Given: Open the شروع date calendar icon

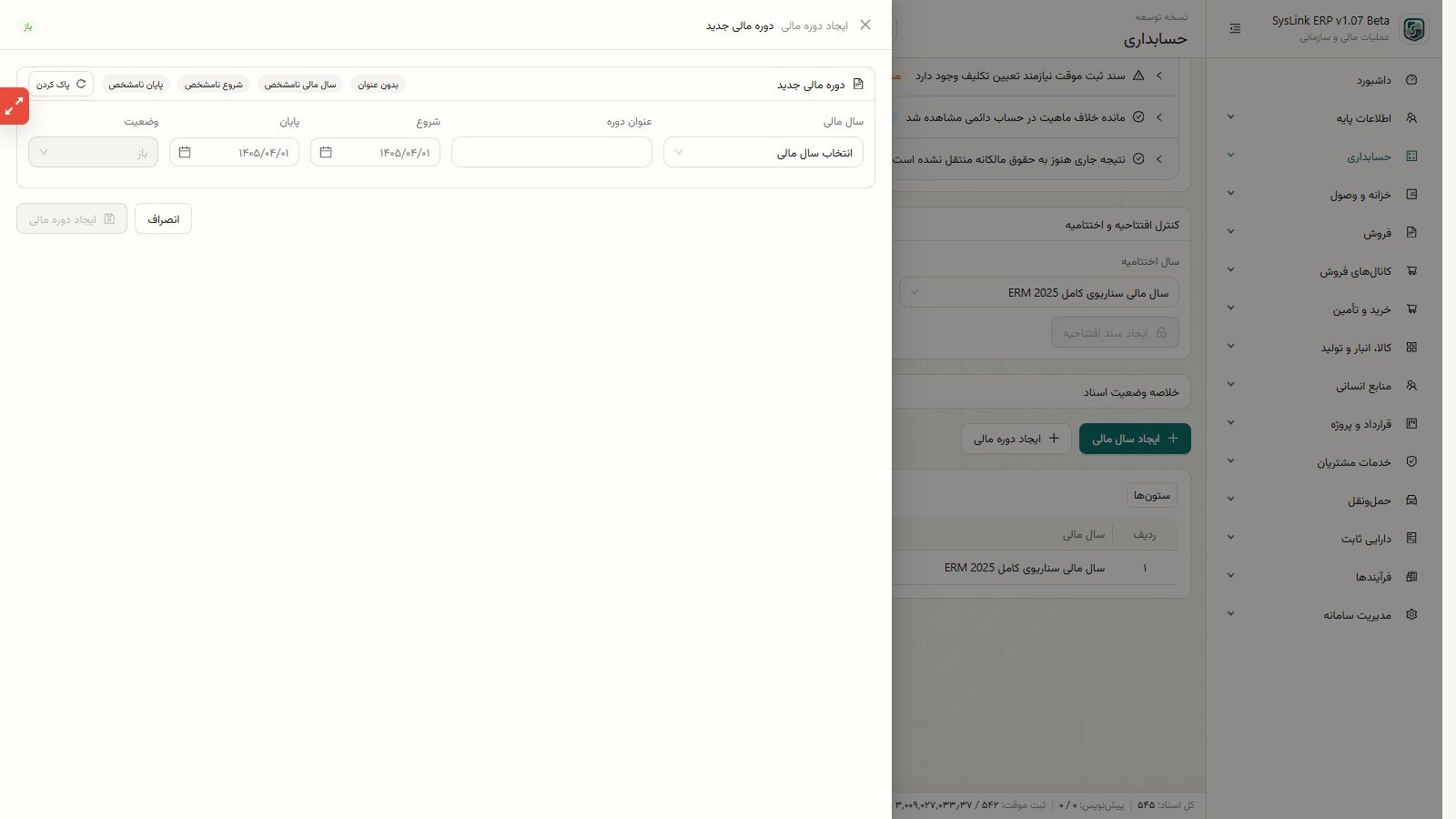Looking at the screenshot, I should tap(326, 152).
